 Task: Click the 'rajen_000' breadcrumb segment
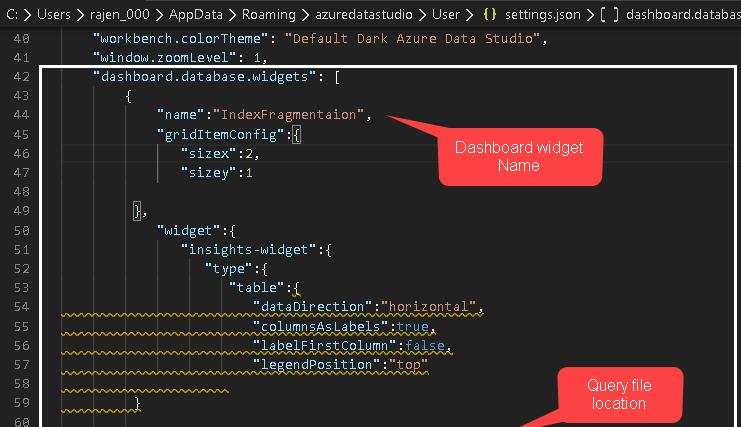pyautogui.click(x=120, y=15)
